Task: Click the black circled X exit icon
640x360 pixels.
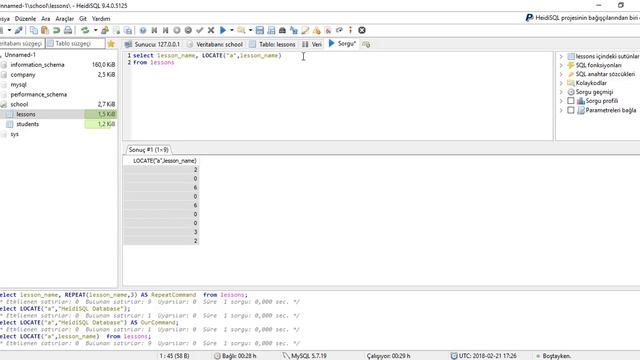Action: pyautogui.click(x=362, y=30)
